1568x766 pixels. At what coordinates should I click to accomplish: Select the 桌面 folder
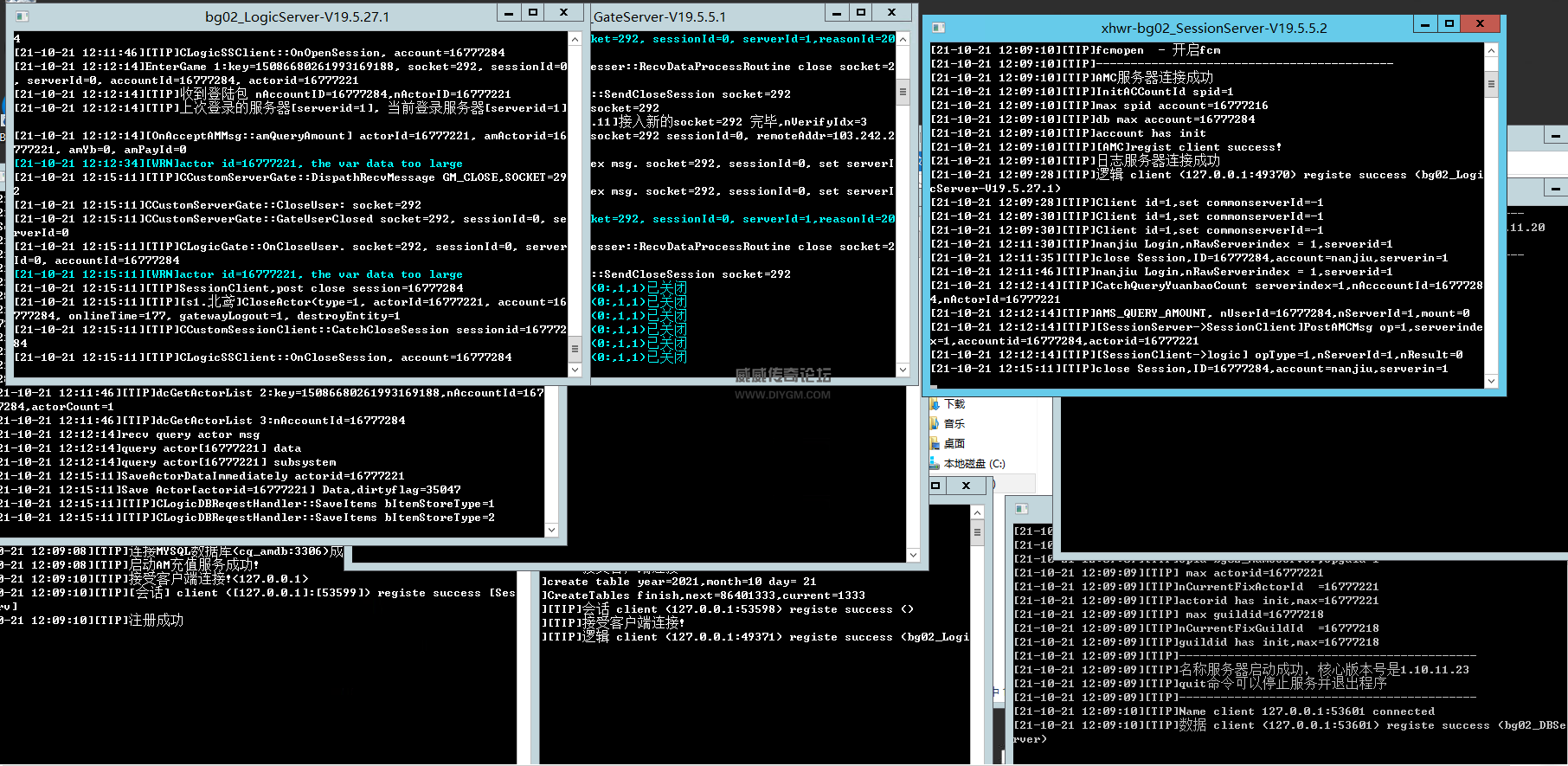[954, 443]
